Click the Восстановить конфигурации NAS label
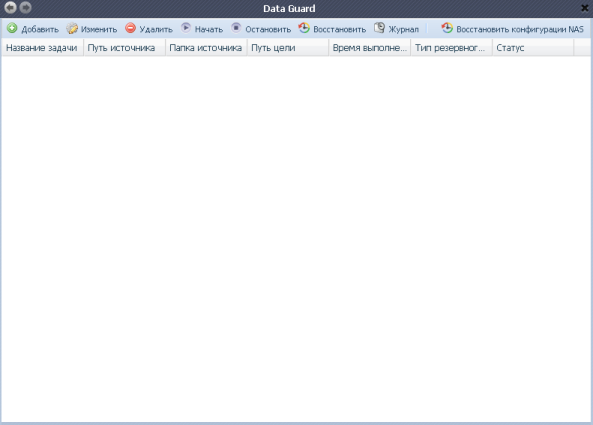The width and height of the screenshot is (593, 425). tap(520, 29)
